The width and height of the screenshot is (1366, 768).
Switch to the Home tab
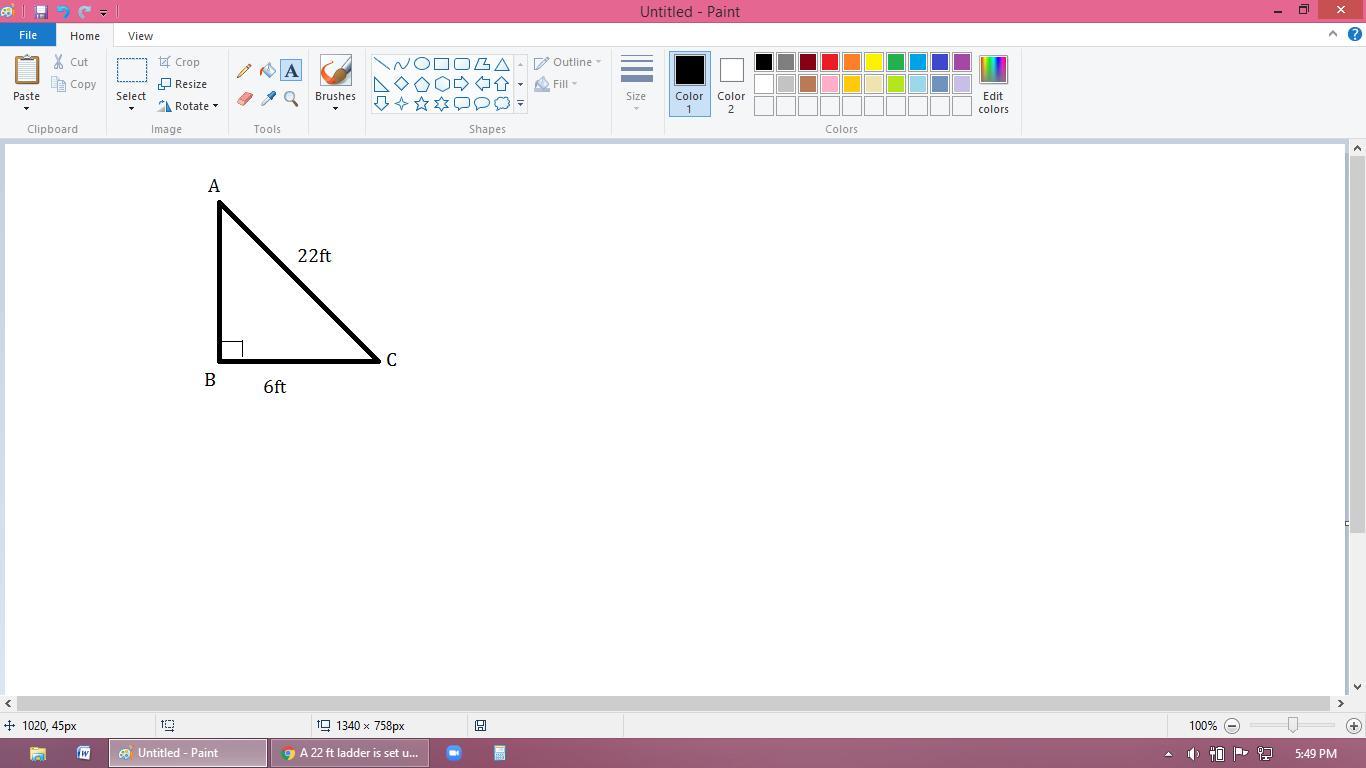click(85, 36)
